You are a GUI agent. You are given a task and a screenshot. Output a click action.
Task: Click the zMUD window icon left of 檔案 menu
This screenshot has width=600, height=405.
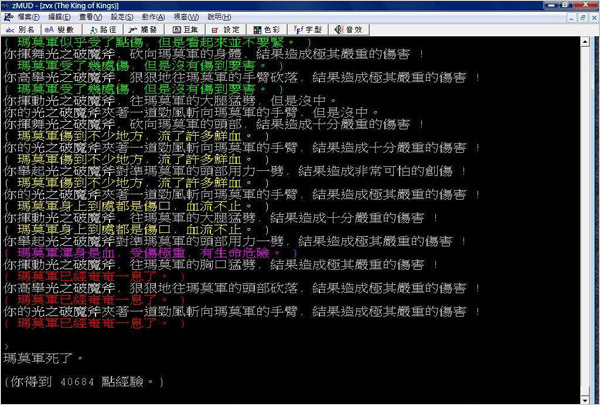(8, 17)
